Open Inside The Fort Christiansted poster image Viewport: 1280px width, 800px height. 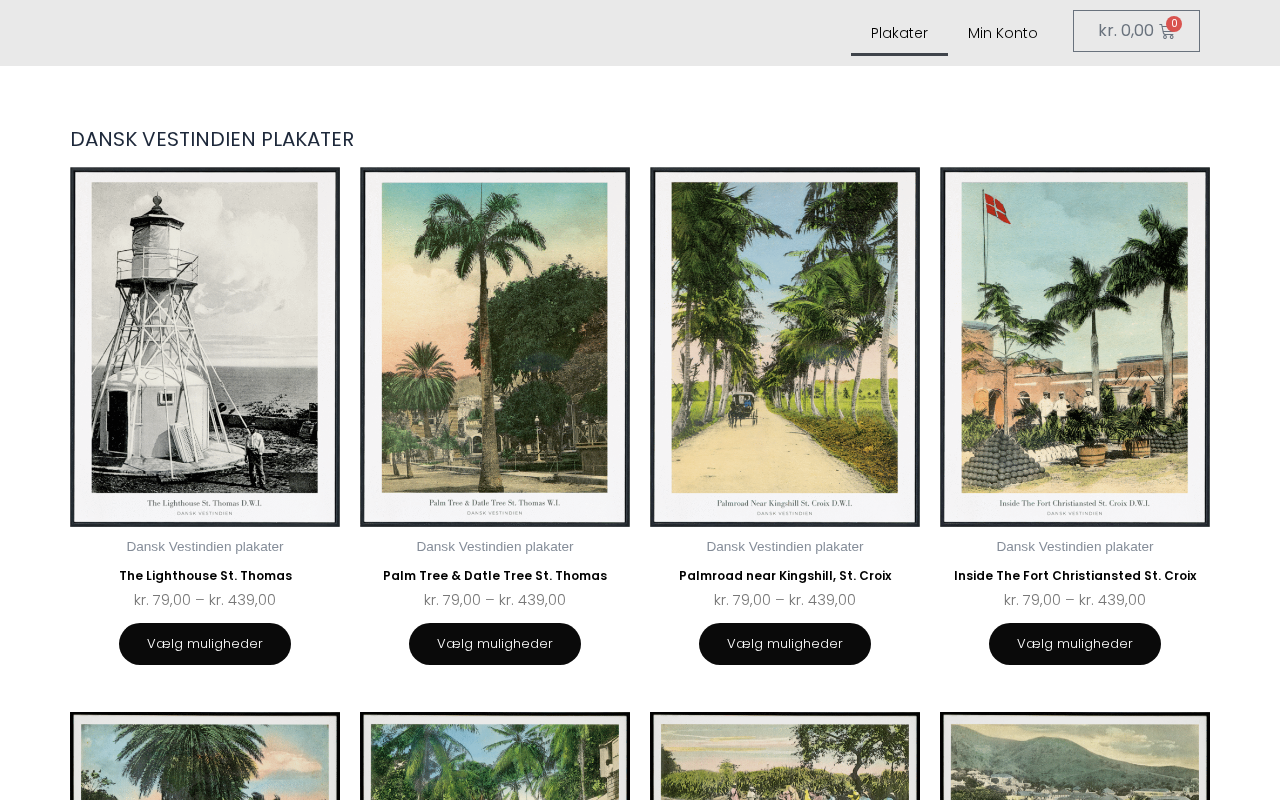(1075, 347)
